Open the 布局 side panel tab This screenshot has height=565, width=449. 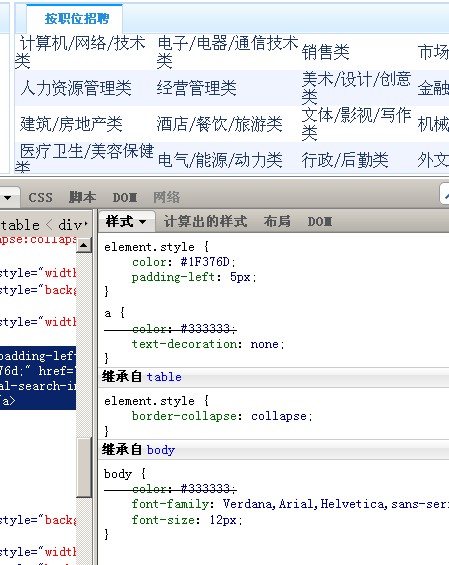[x=277, y=221]
